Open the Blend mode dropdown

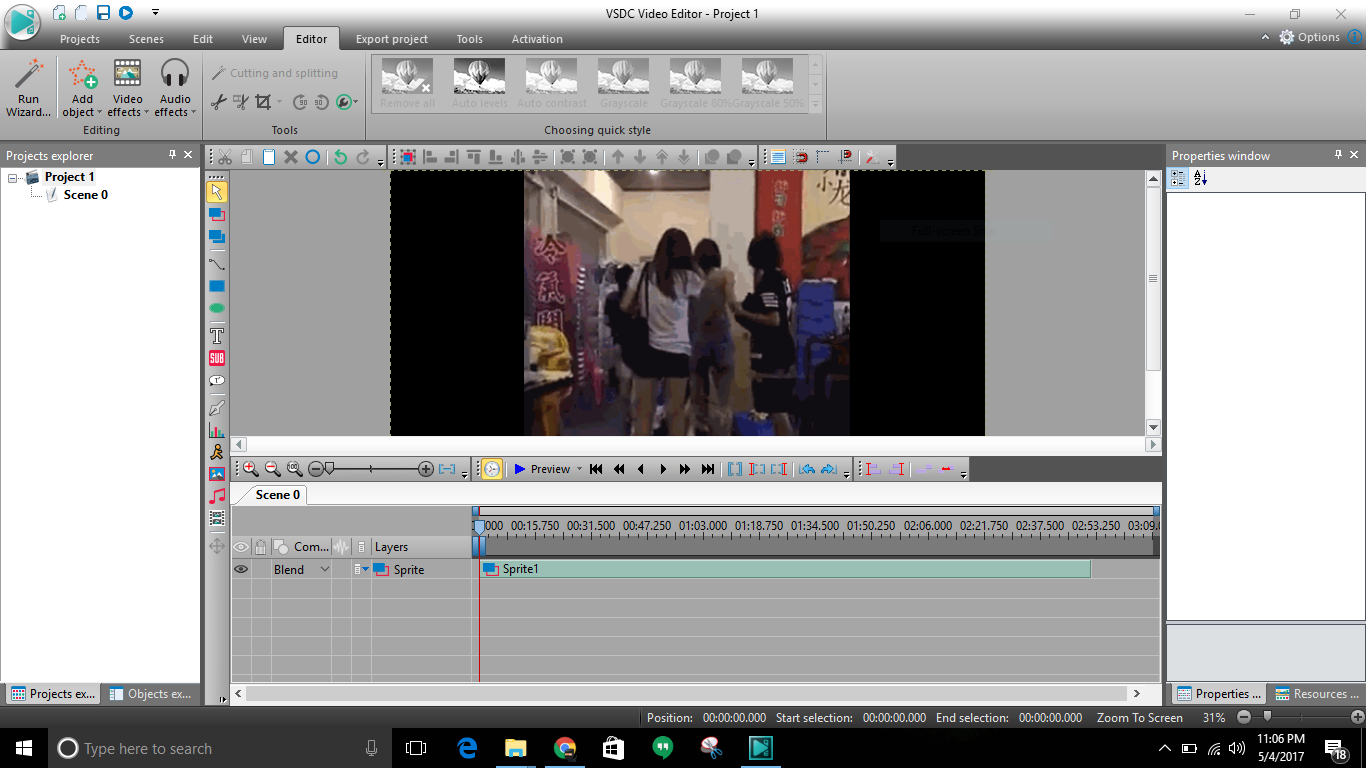pos(324,569)
